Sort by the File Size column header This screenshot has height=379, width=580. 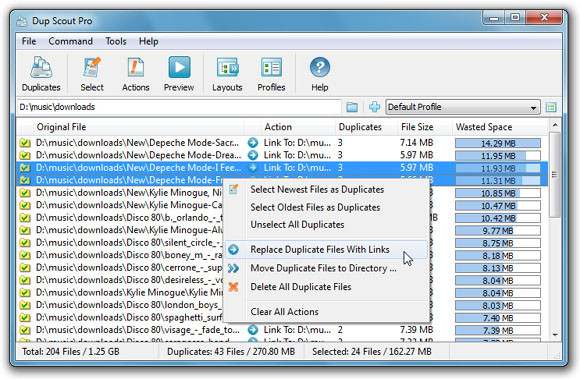425,127
